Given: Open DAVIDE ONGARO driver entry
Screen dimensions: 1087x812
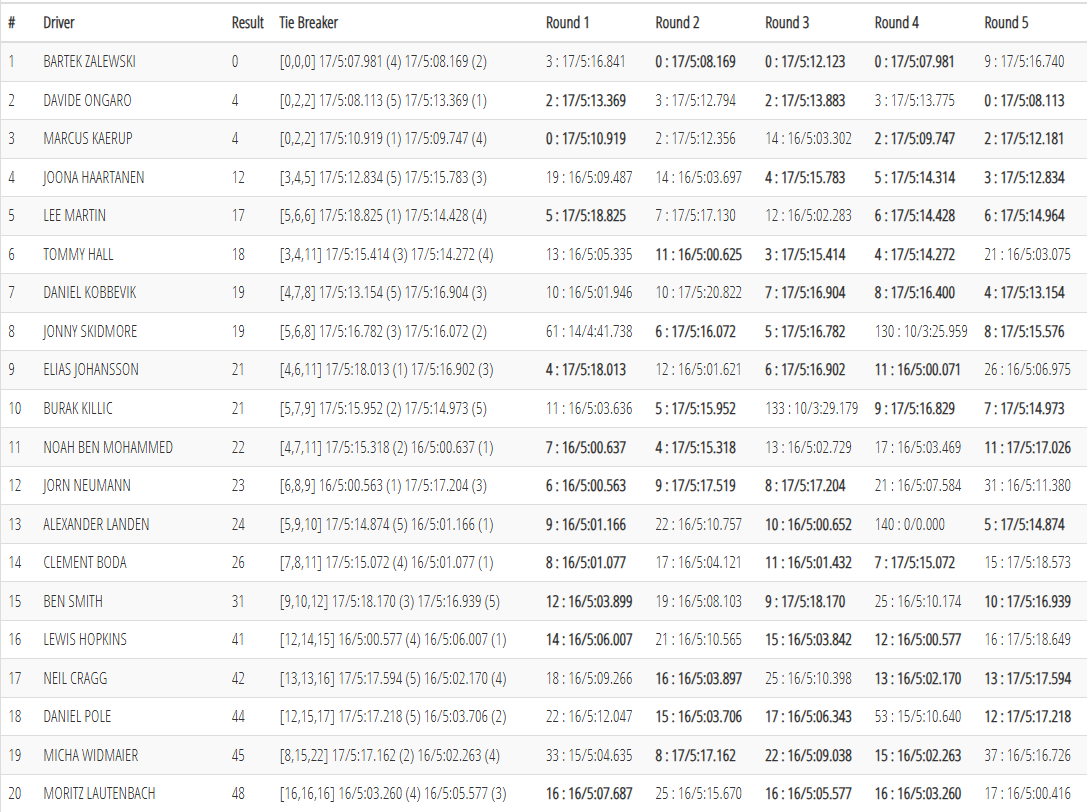Looking at the screenshot, I should pos(87,101).
